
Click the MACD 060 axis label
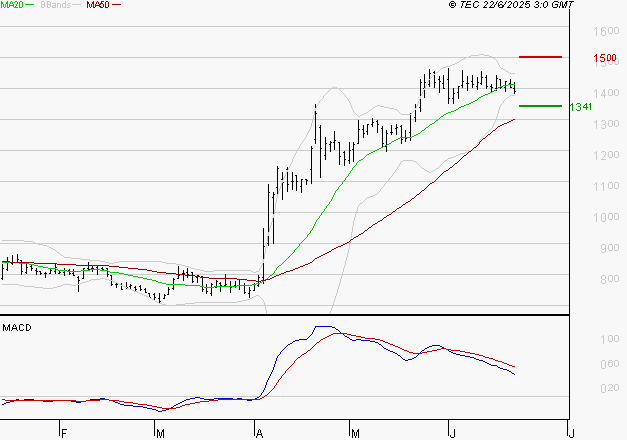coord(610,364)
